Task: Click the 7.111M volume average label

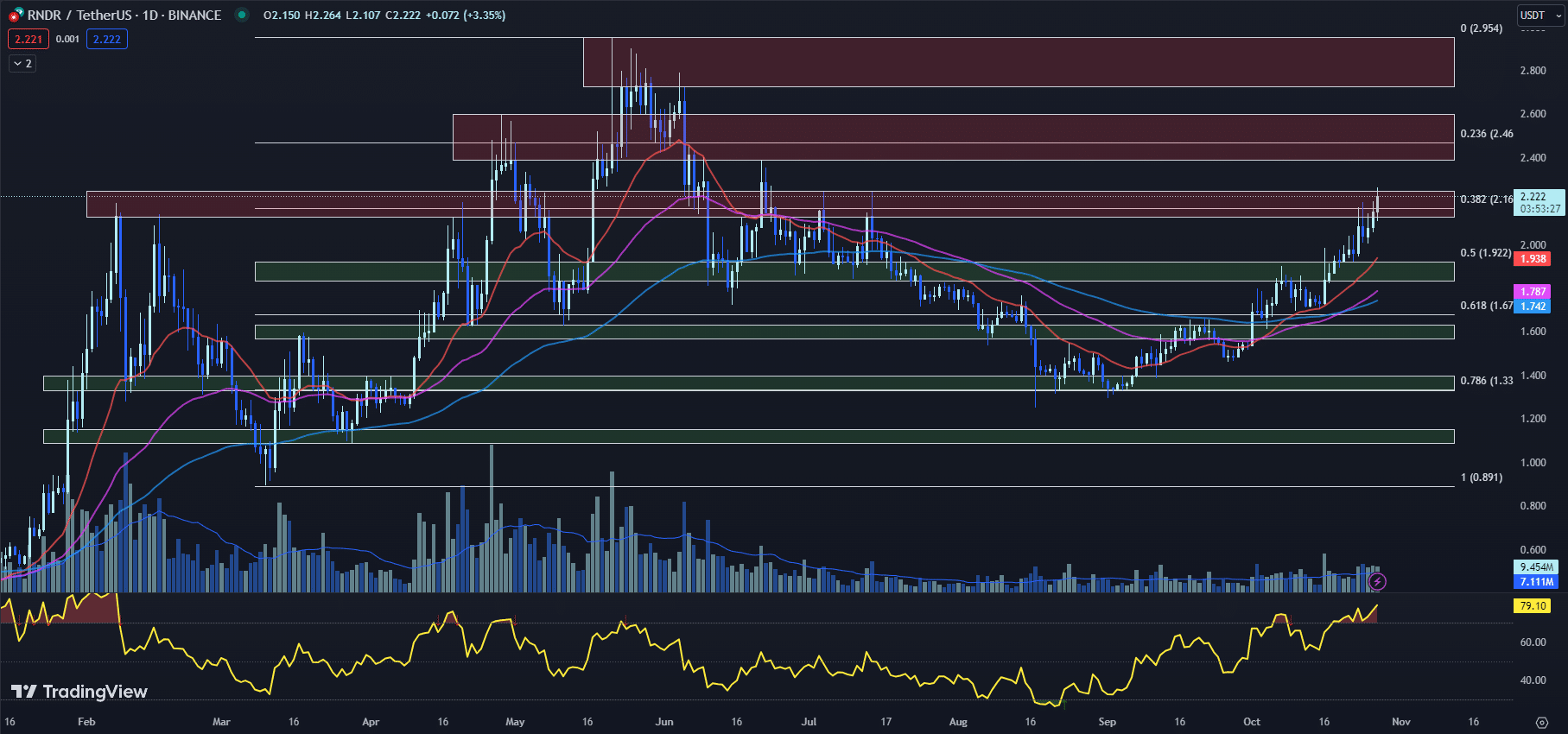Action: [x=1536, y=582]
